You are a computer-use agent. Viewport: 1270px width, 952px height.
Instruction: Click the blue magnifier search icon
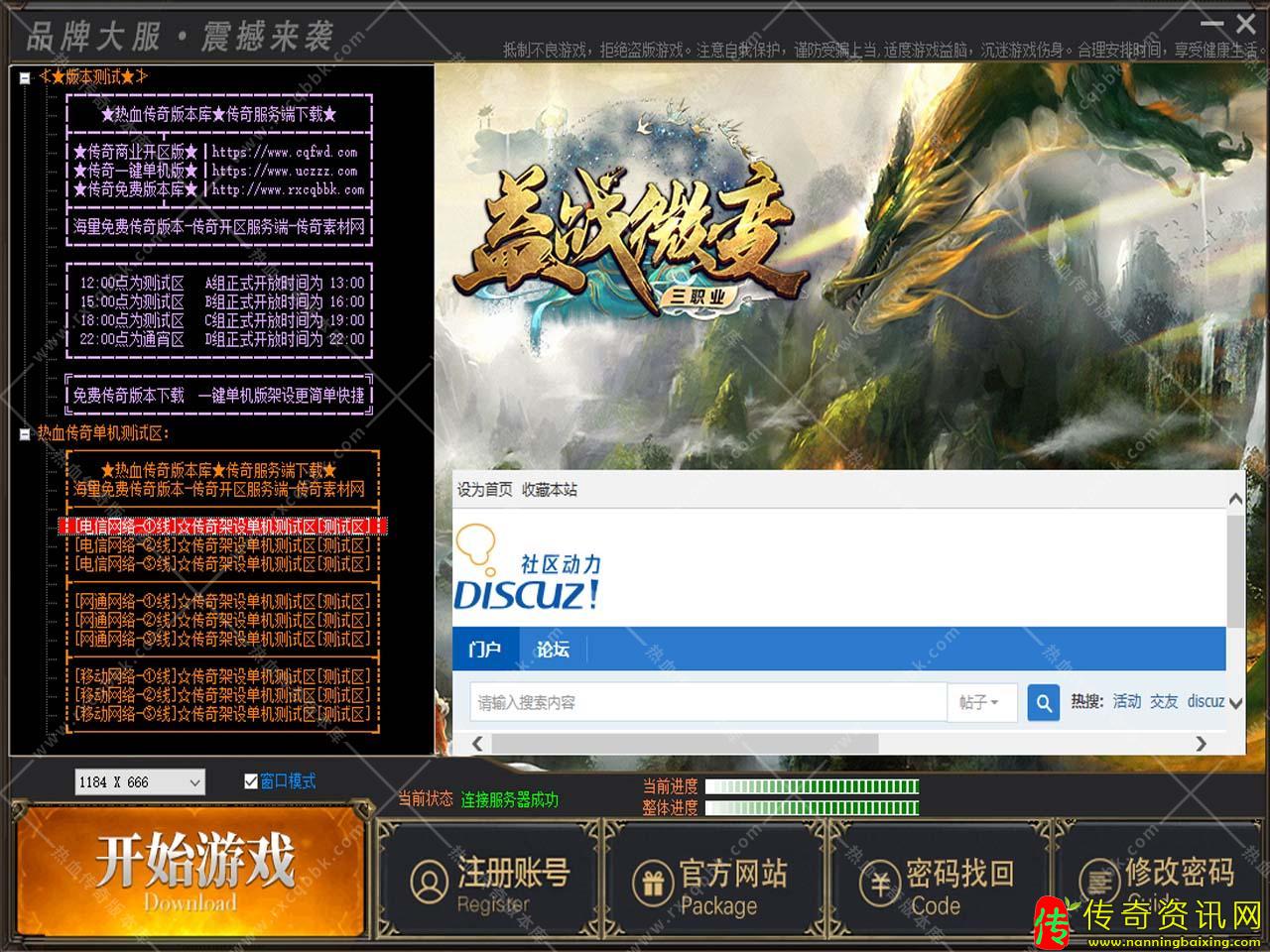(x=1043, y=702)
